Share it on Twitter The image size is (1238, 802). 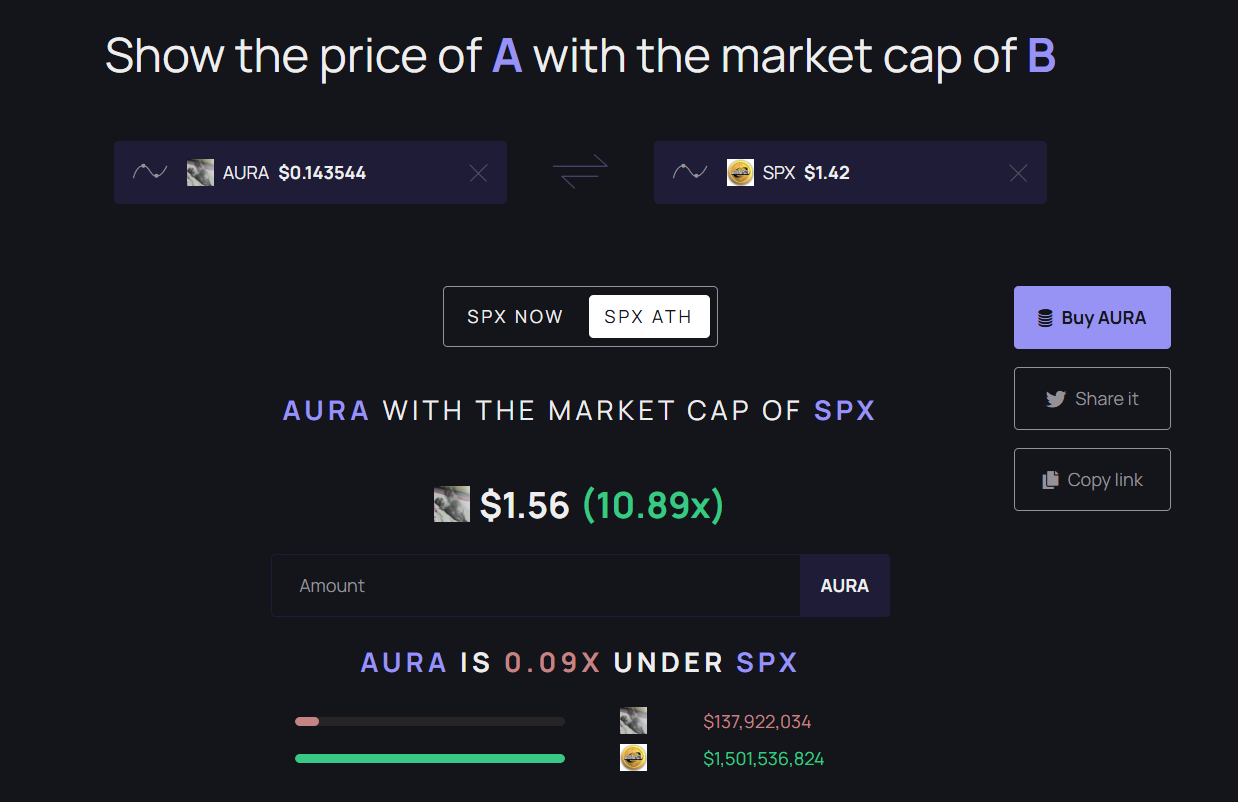(1092, 399)
